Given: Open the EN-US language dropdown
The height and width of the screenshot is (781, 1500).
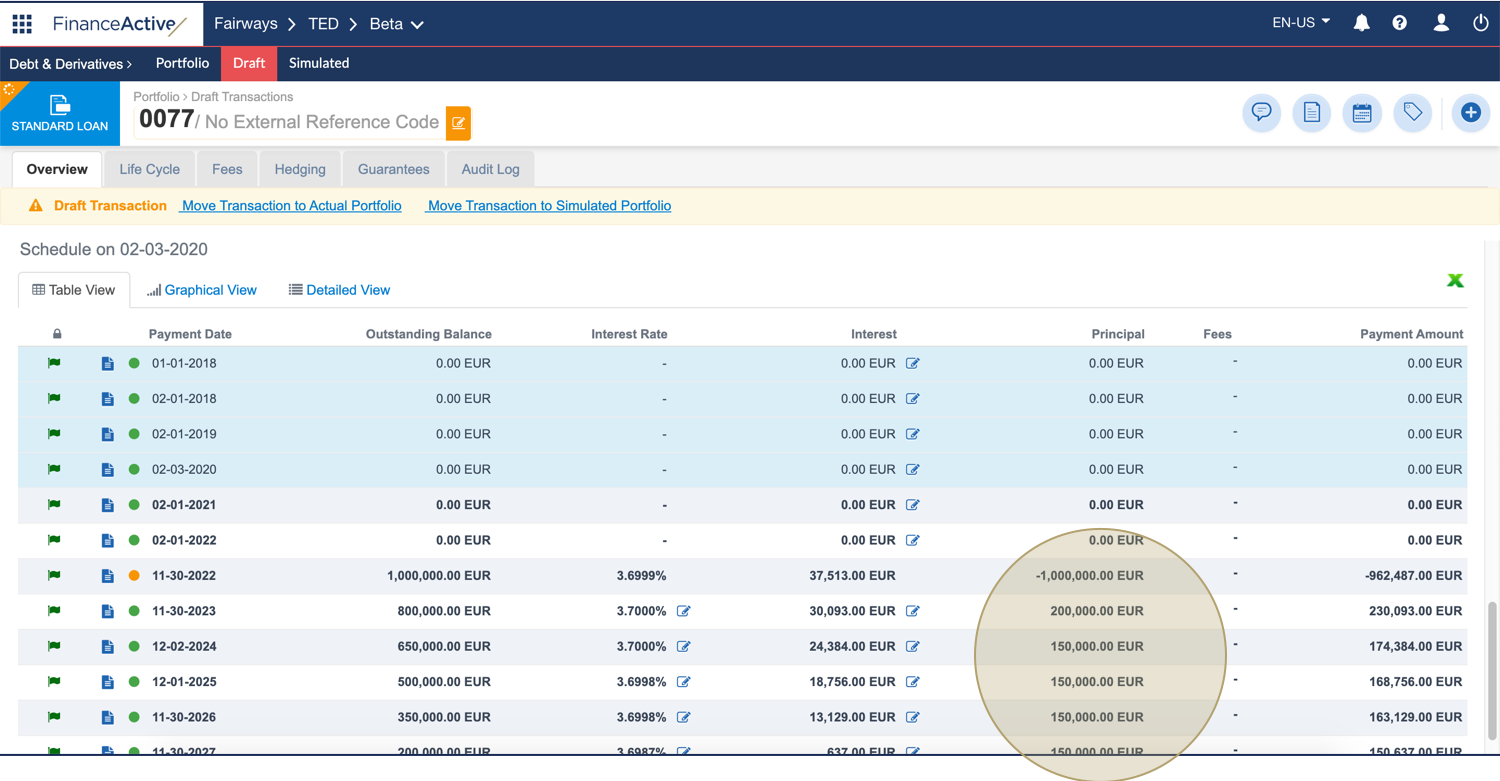Looking at the screenshot, I should click(x=1300, y=21).
